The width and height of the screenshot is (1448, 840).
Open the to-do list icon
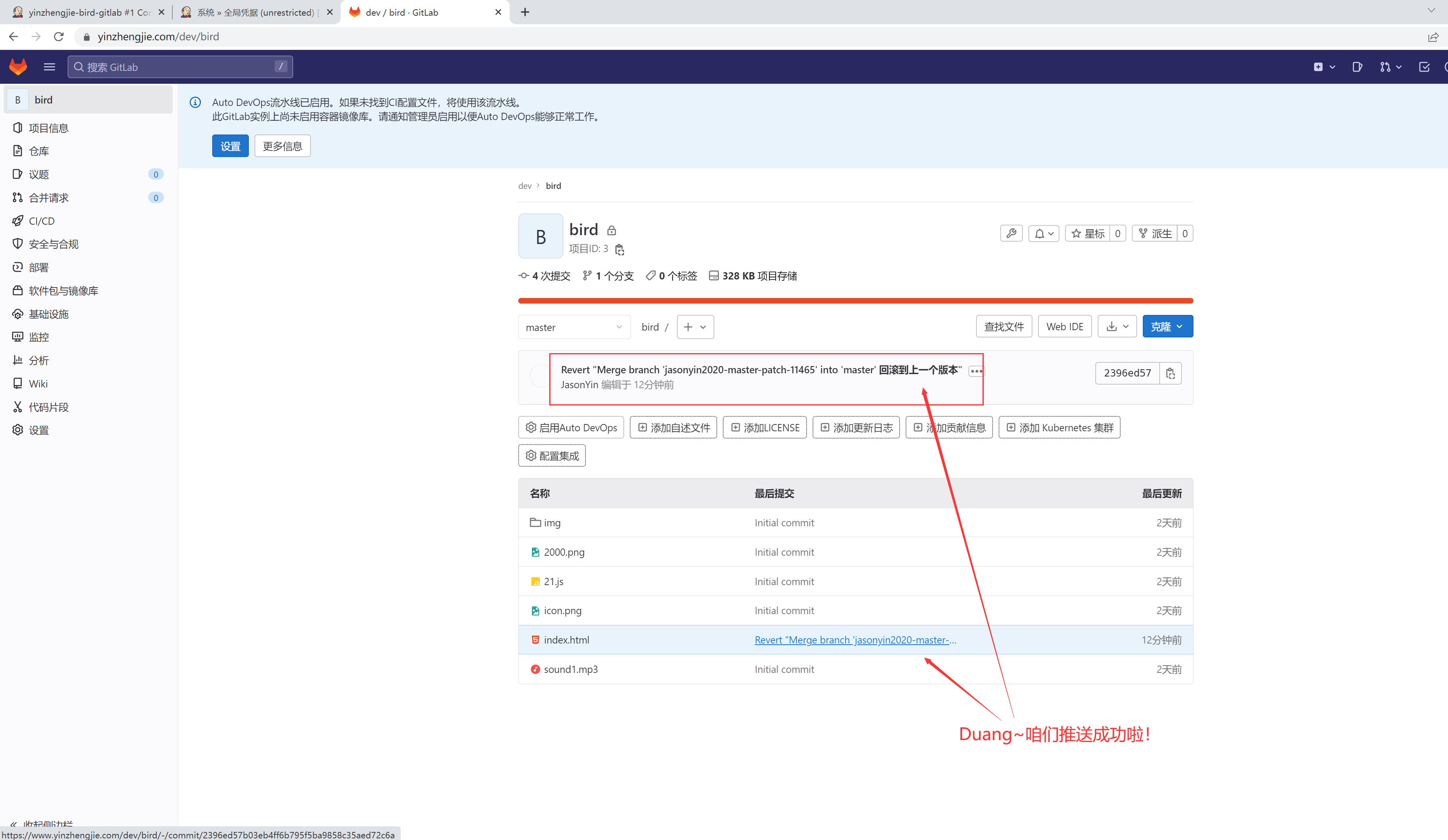click(1424, 67)
